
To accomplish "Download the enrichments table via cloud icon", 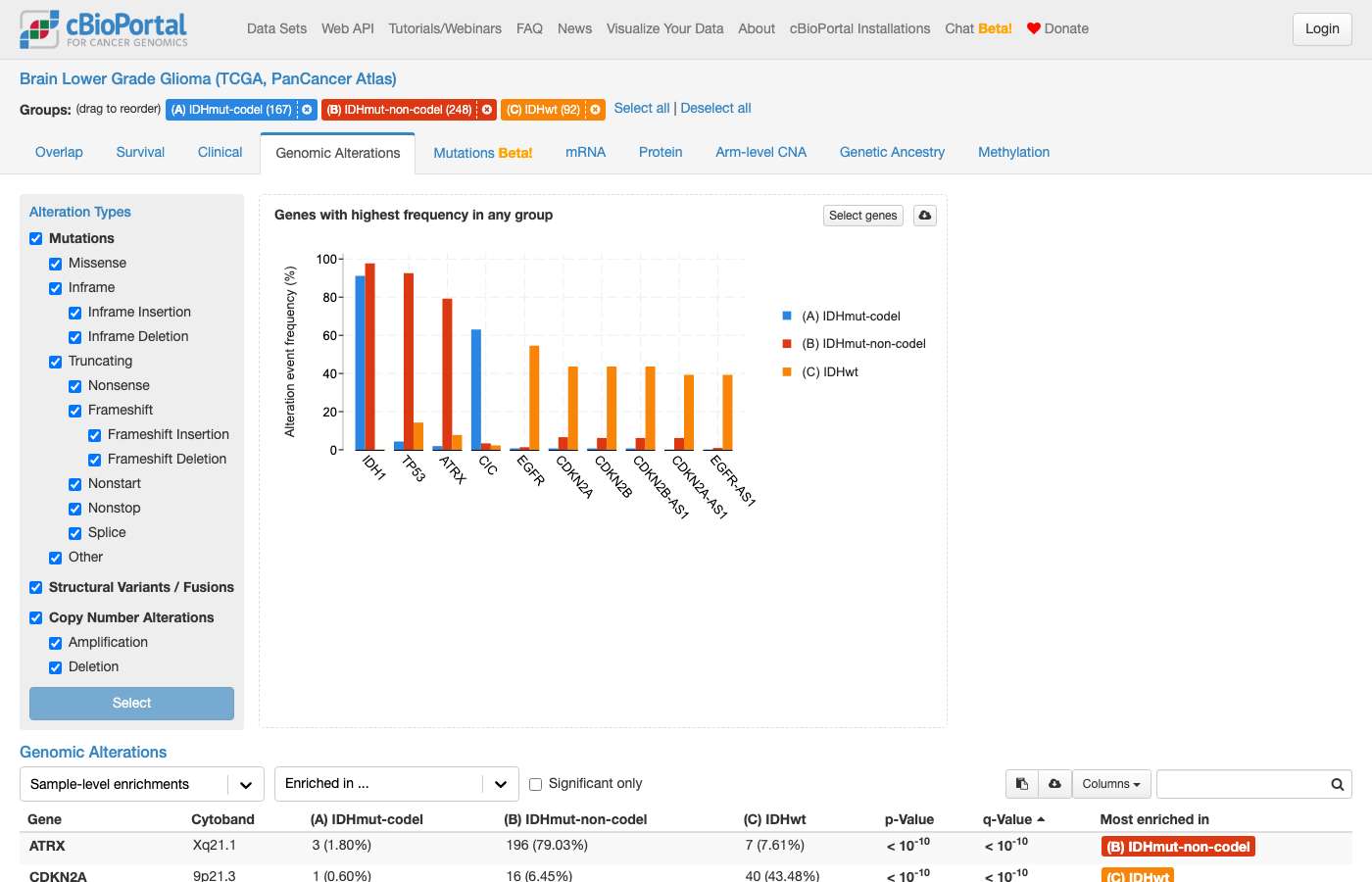I will [1055, 784].
